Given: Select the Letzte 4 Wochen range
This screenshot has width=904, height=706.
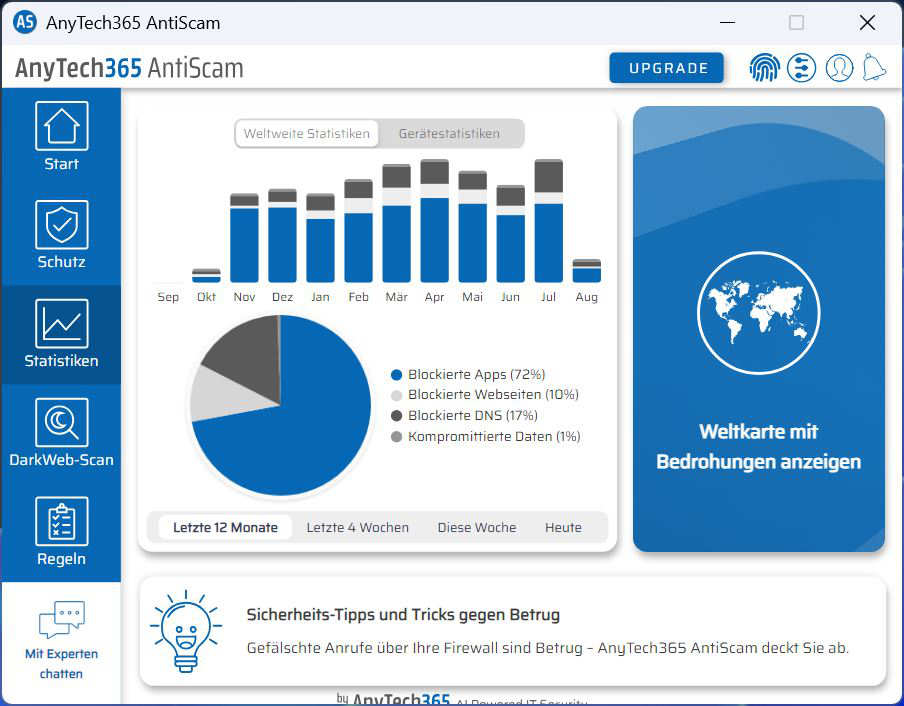Looking at the screenshot, I should [x=357, y=527].
